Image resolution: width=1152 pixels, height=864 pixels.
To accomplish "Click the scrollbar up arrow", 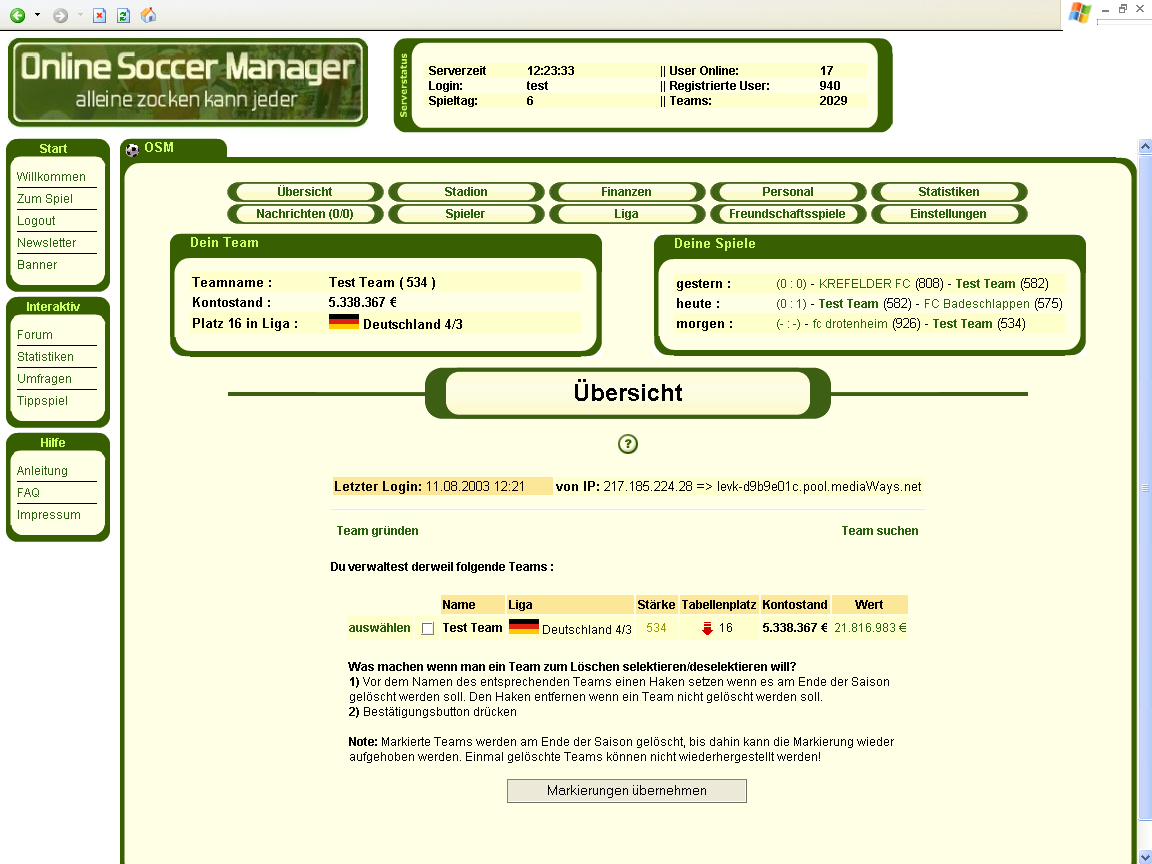I will 1145,147.
